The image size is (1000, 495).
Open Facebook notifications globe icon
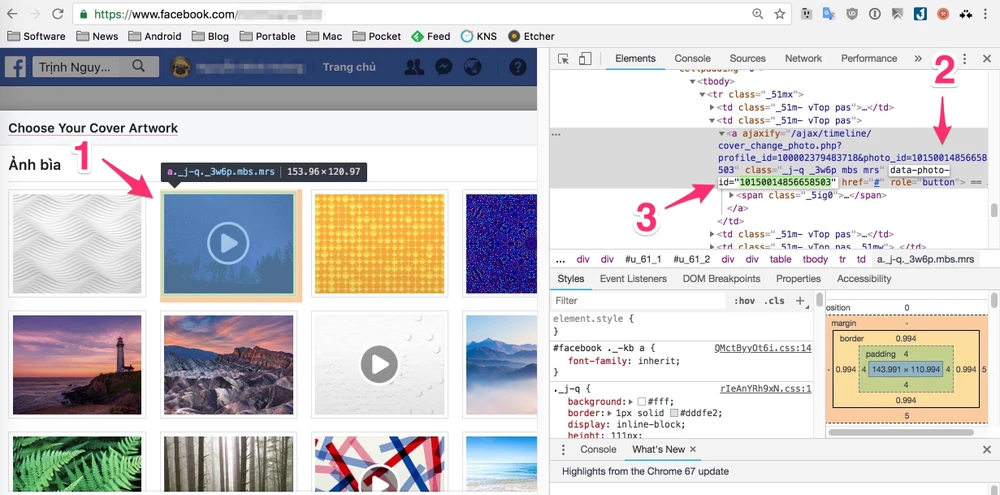[472, 67]
